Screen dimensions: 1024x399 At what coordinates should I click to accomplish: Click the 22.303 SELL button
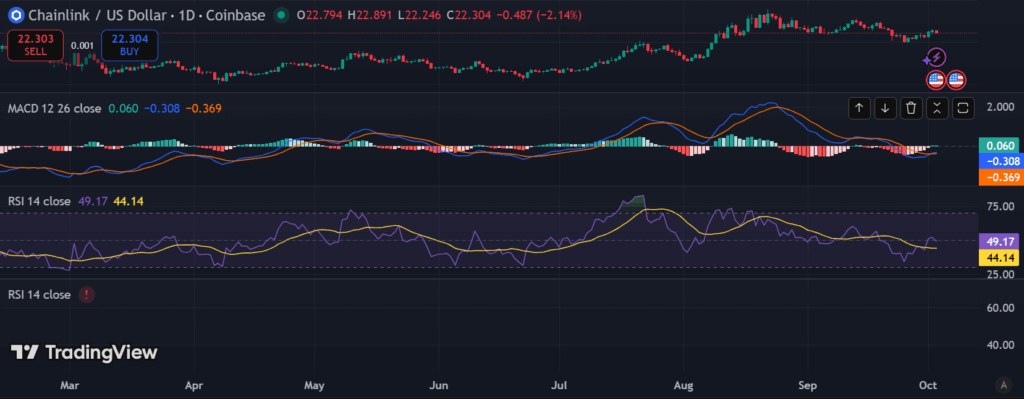tap(35, 45)
